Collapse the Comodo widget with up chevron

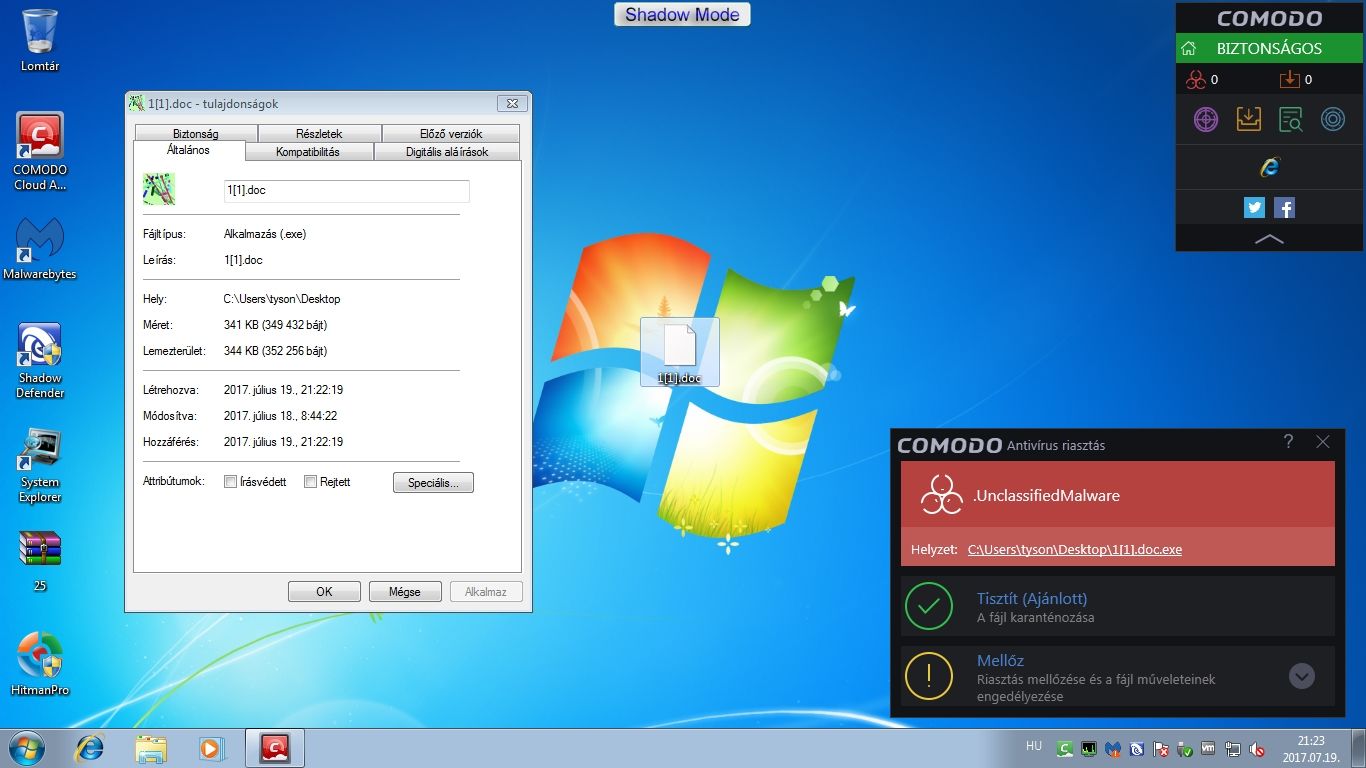pos(1269,239)
